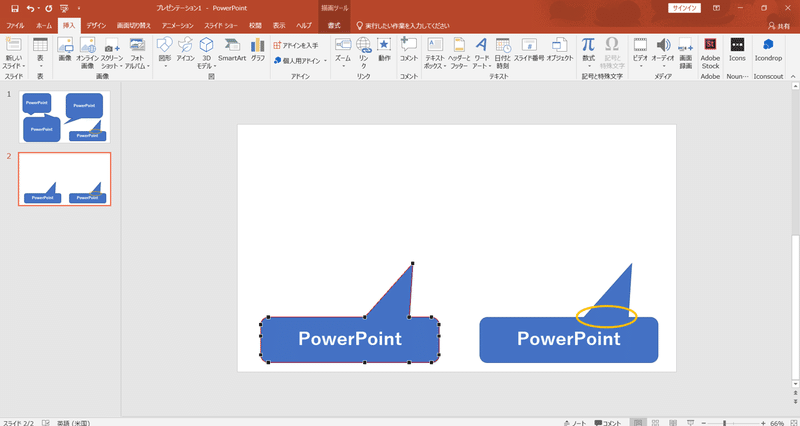
Task: Insert a new slide (新しいスライド)
Action: (14, 54)
